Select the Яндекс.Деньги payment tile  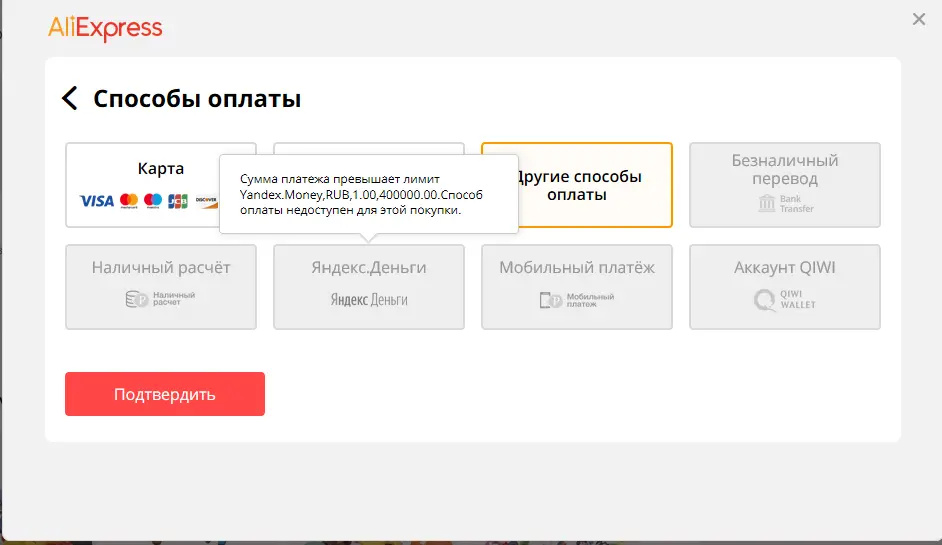click(369, 287)
